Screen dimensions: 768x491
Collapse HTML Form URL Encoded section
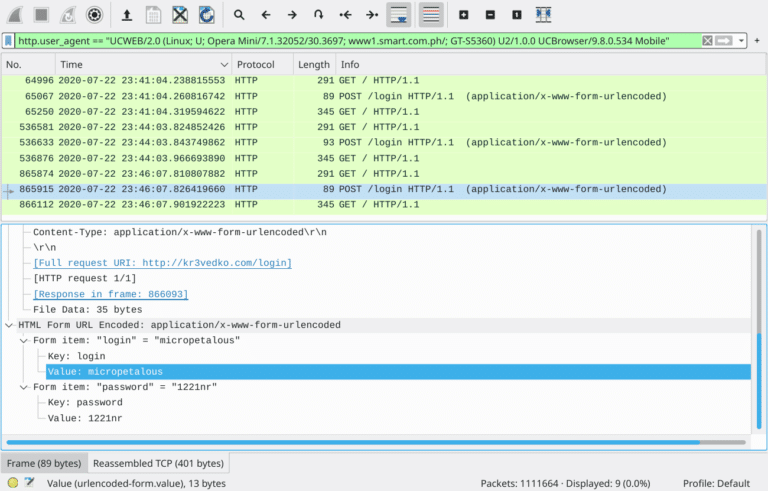[x=9, y=325]
